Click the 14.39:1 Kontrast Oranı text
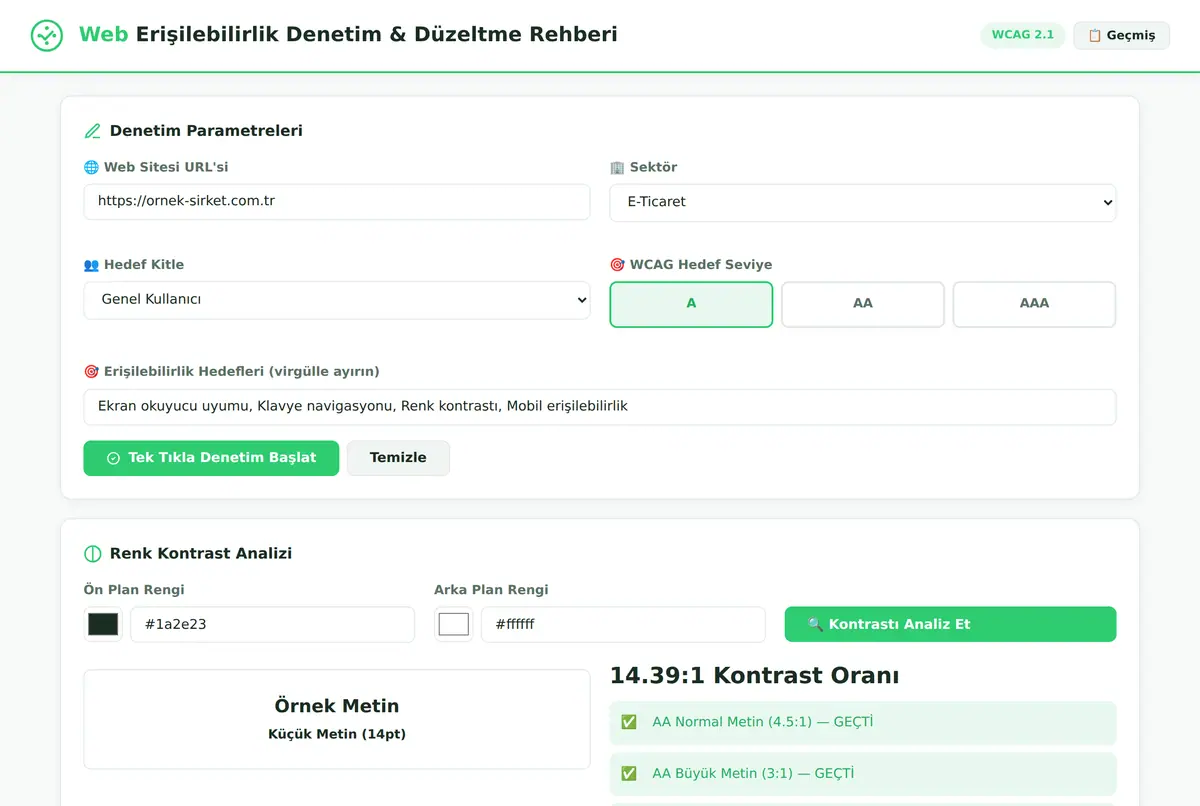Screen dimensions: 1200x806 pyautogui.click(x=754, y=676)
